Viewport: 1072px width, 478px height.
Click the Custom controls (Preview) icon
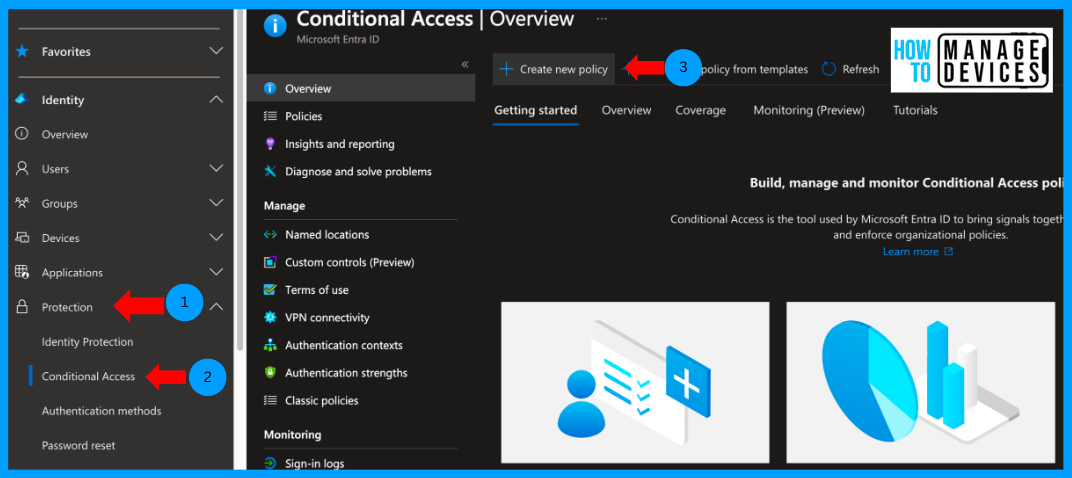click(270, 262)
